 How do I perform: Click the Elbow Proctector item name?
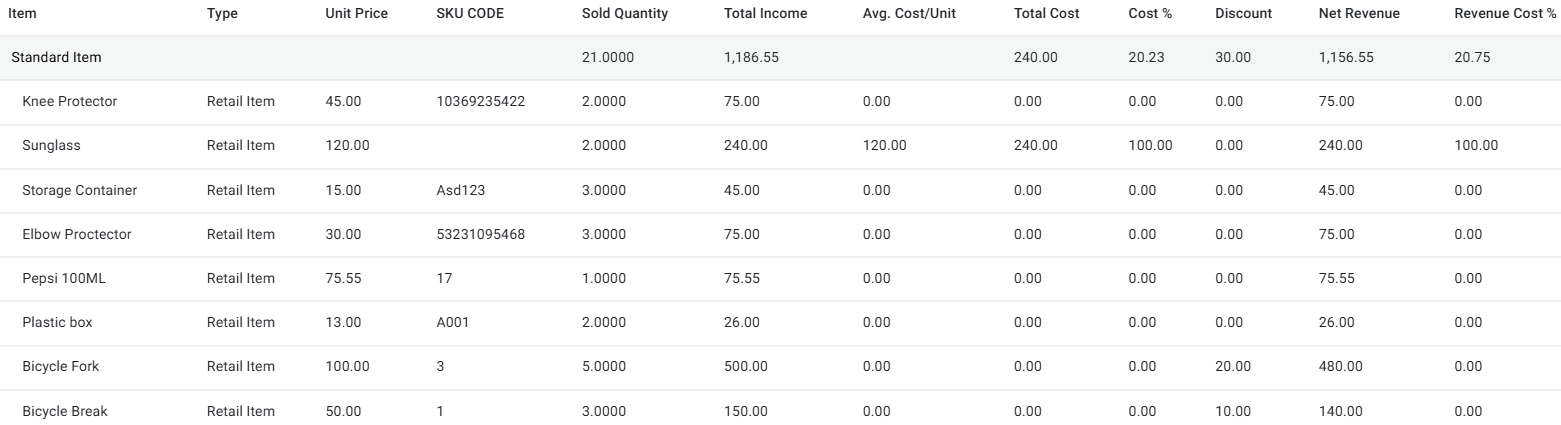click(76, 234)
